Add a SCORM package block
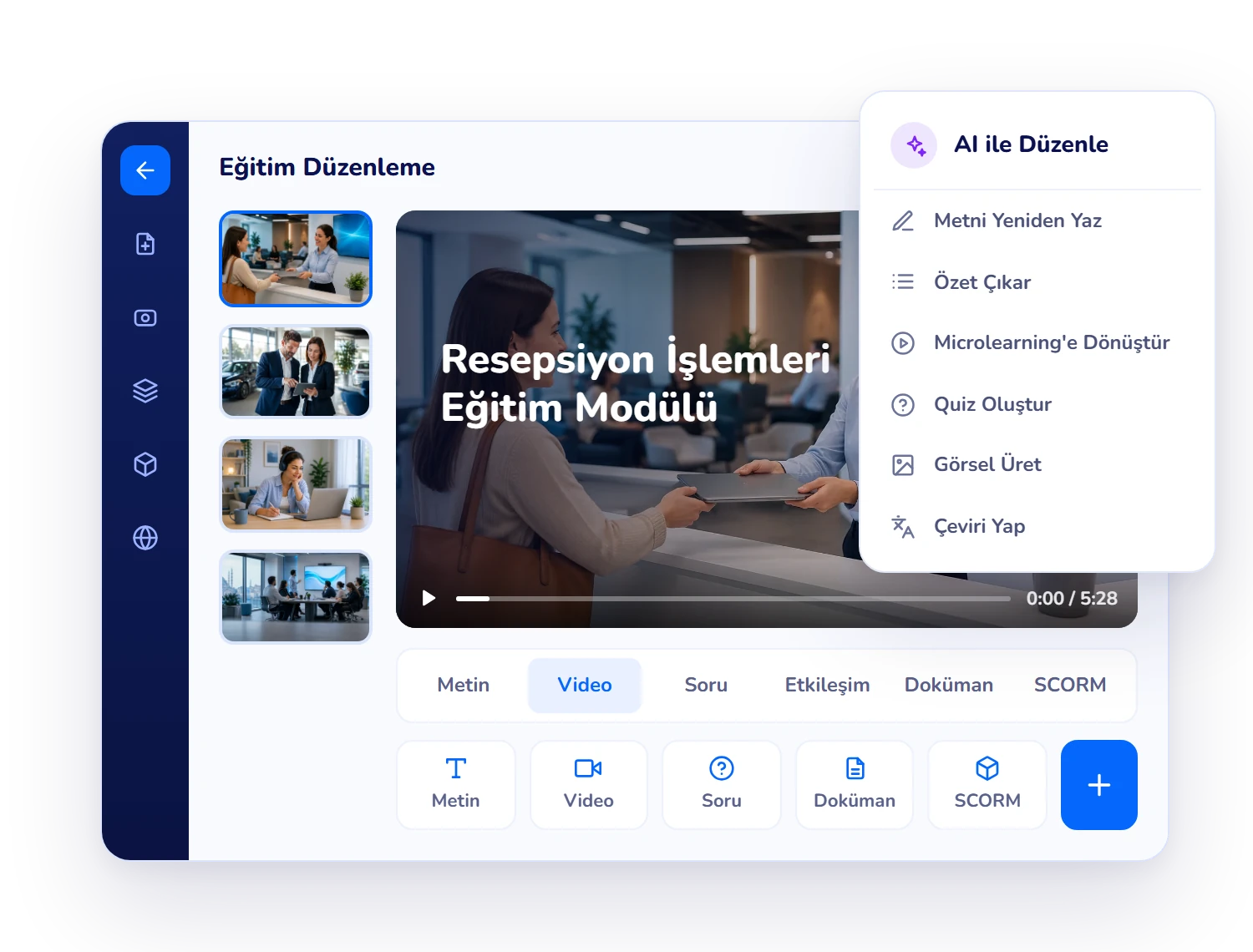 pyautogui.click(x=987, y=785)
